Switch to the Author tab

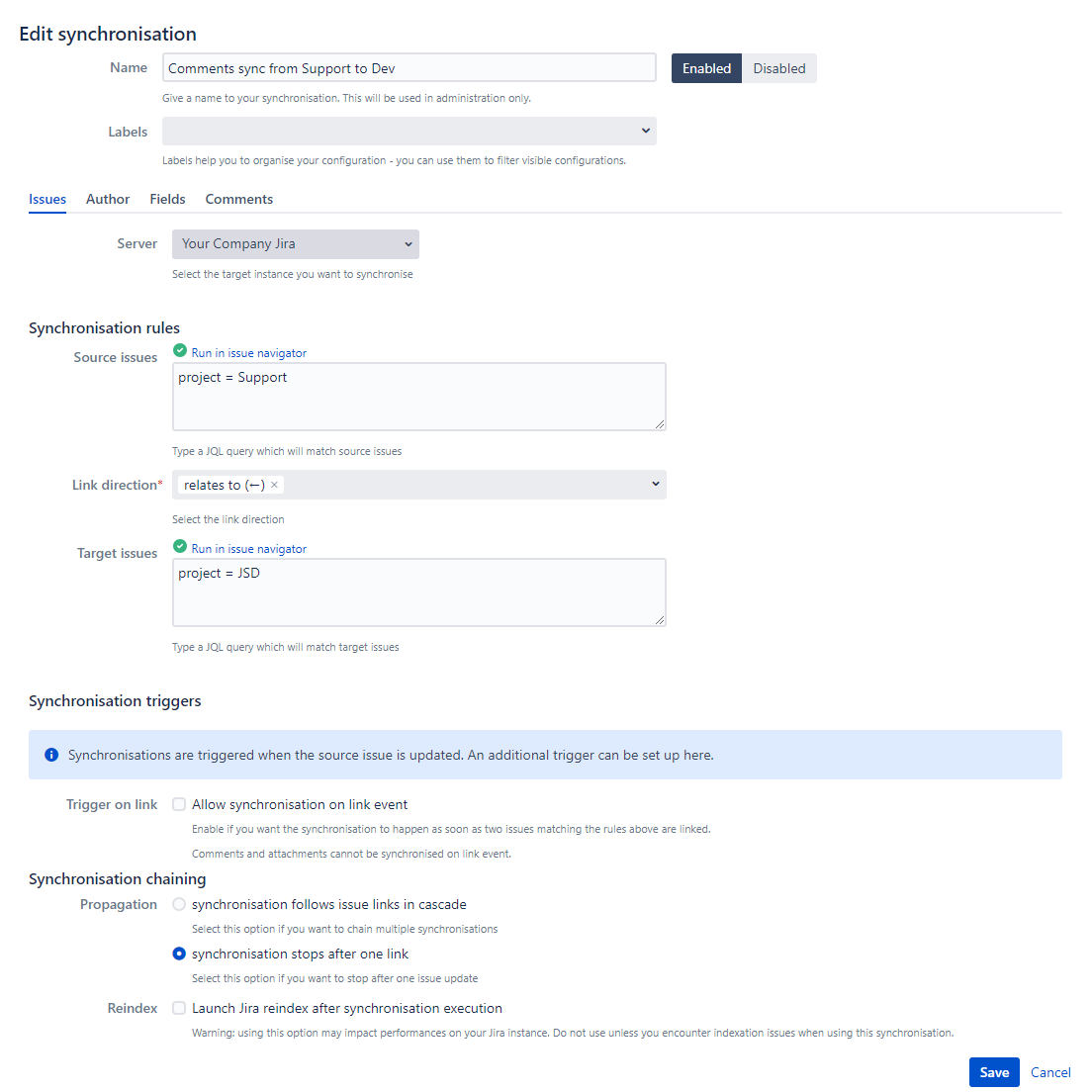click(x=108, y=199)
